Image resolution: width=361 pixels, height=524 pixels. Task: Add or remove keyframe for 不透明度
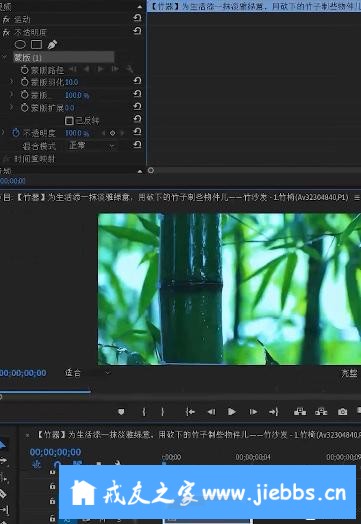(x=113, y=133)
